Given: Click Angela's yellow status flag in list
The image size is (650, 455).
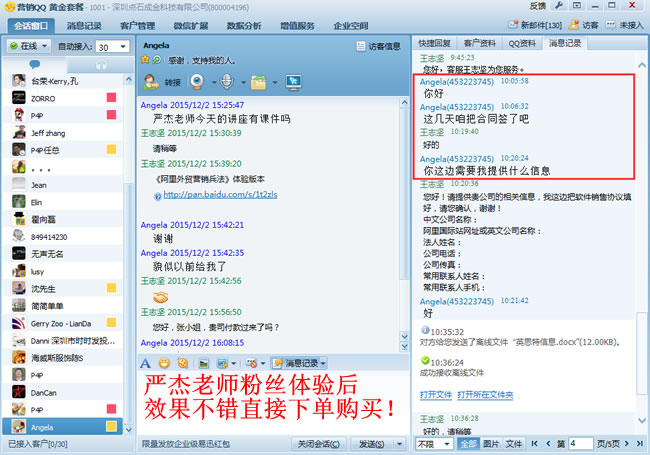Looking at the screenshot, I should [x=111, y=426].
